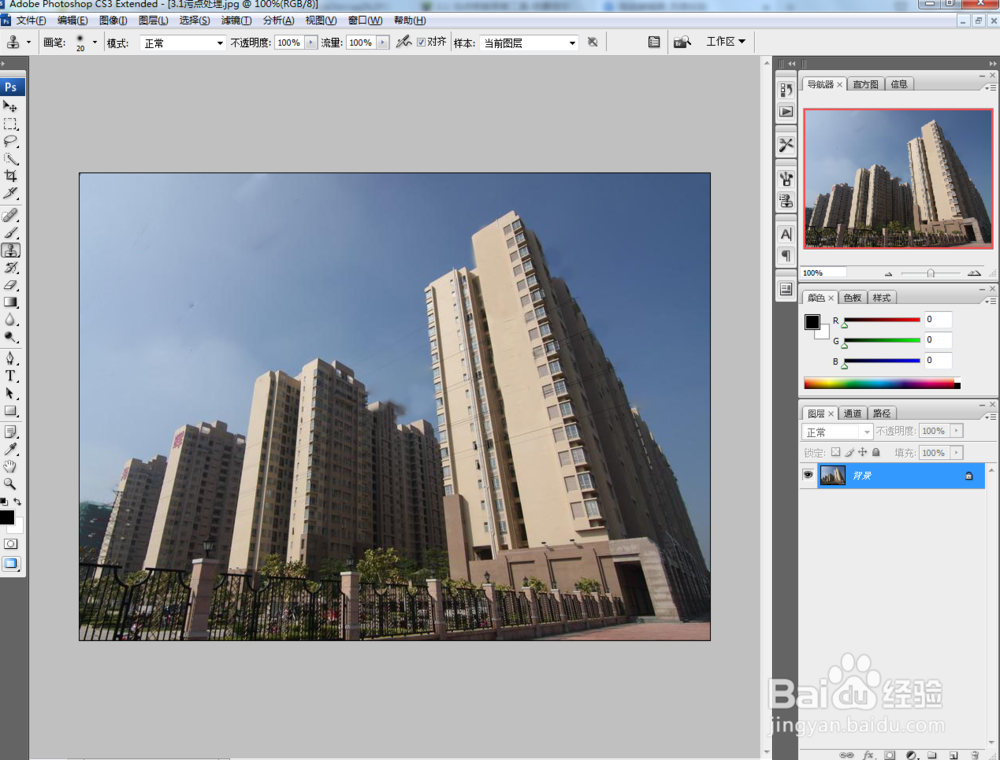Viewport: 1000px width, 760px height.
Task: Select the Rectangle shape tool
Action: click(10, 411)
